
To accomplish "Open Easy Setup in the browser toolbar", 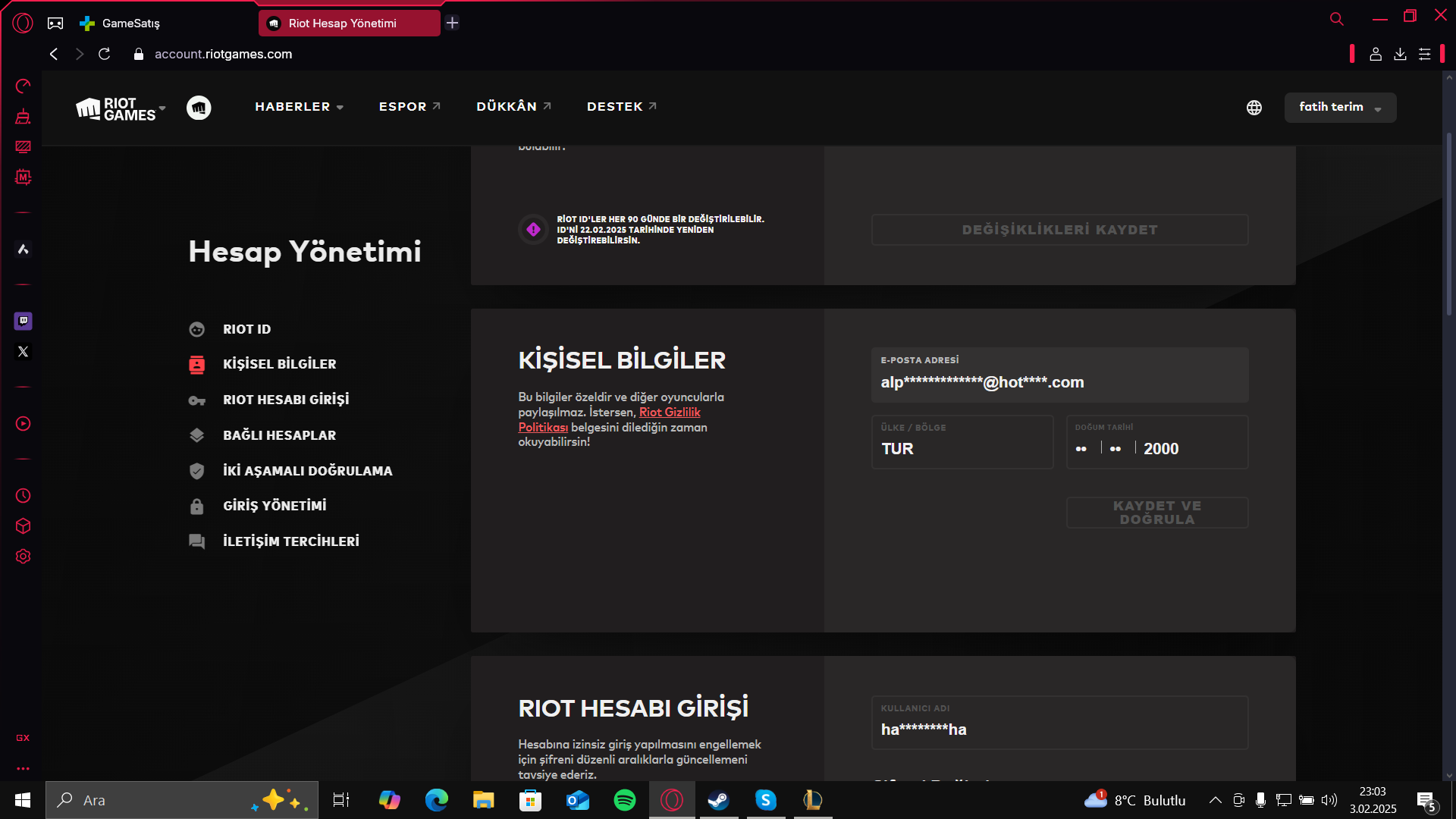I will [x=1425, y=54].
